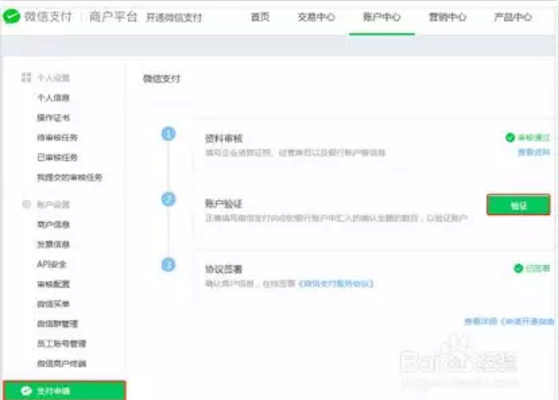The image size is (559, 400).
Task: Switch to the 营销中心 tab
Action: tap(447, 17)
